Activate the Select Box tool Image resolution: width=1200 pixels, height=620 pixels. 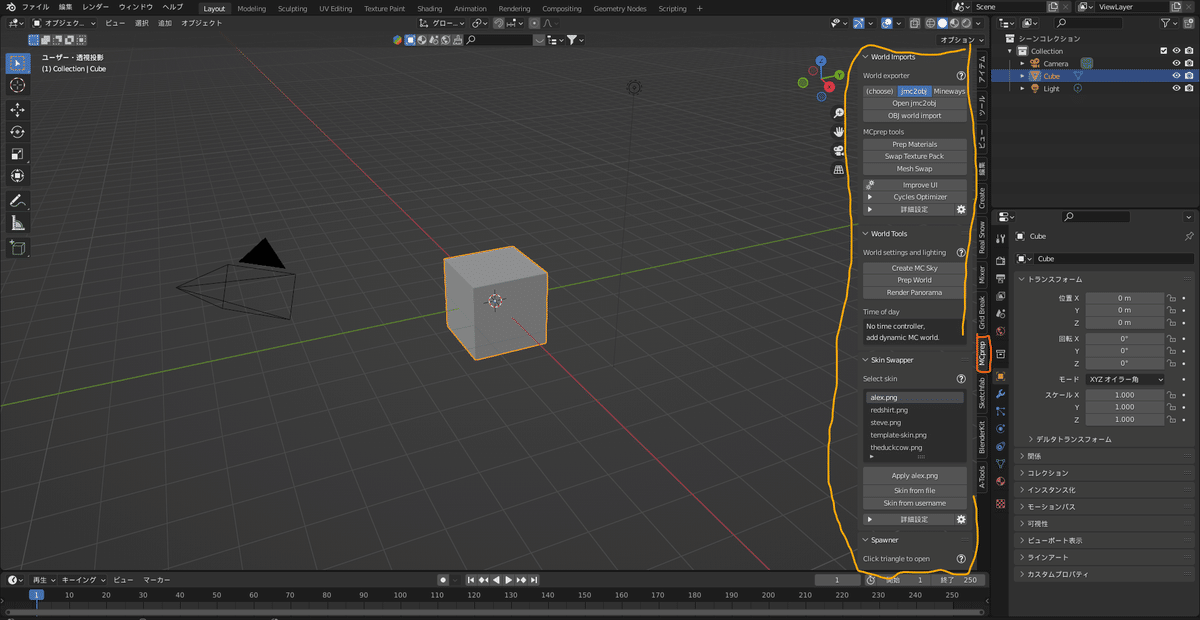(18, 63)
